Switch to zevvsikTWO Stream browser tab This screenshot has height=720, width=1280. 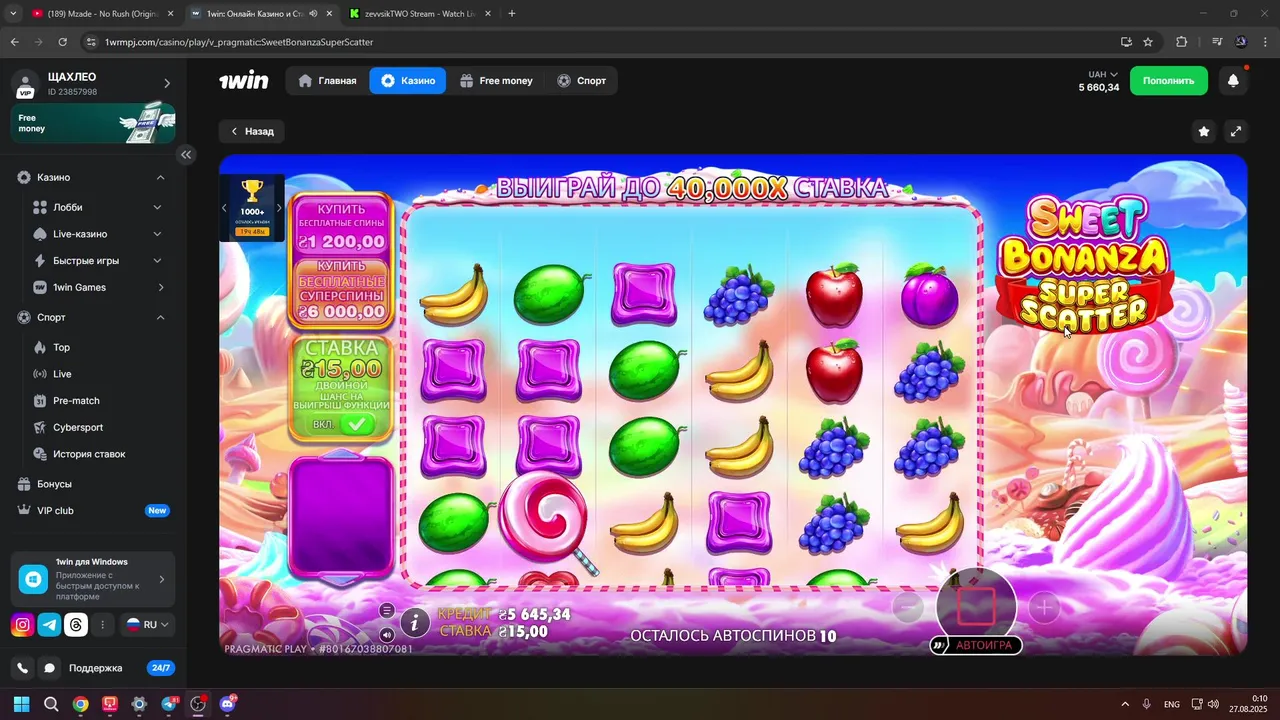pos(418,13)
